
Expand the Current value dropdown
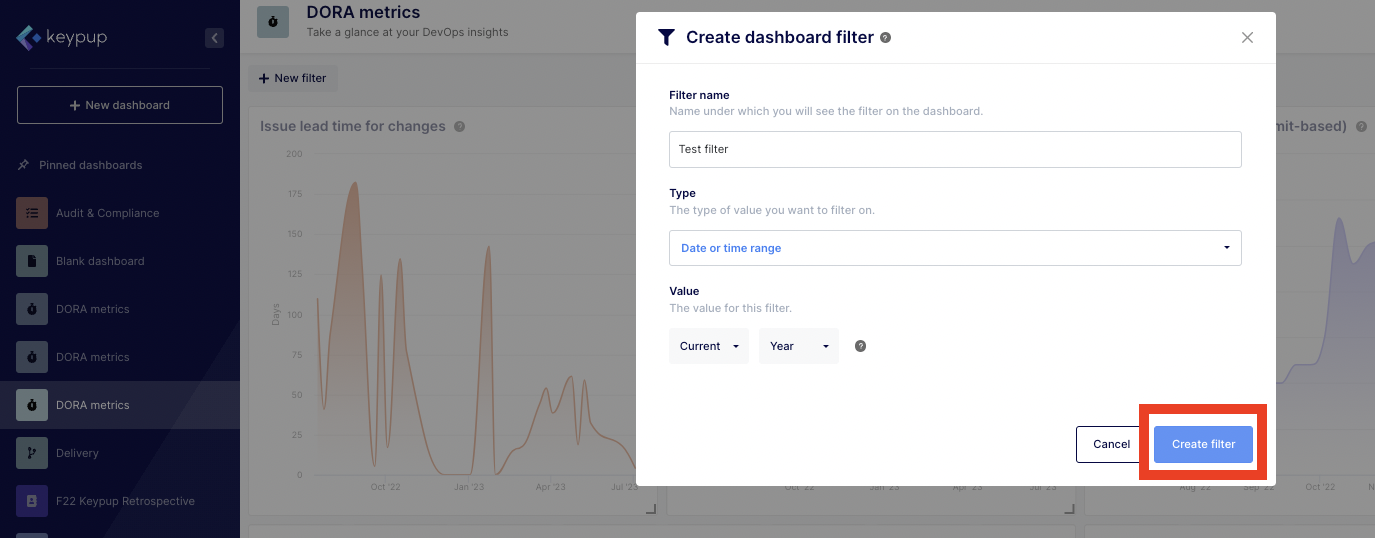[x=708, y=346]
